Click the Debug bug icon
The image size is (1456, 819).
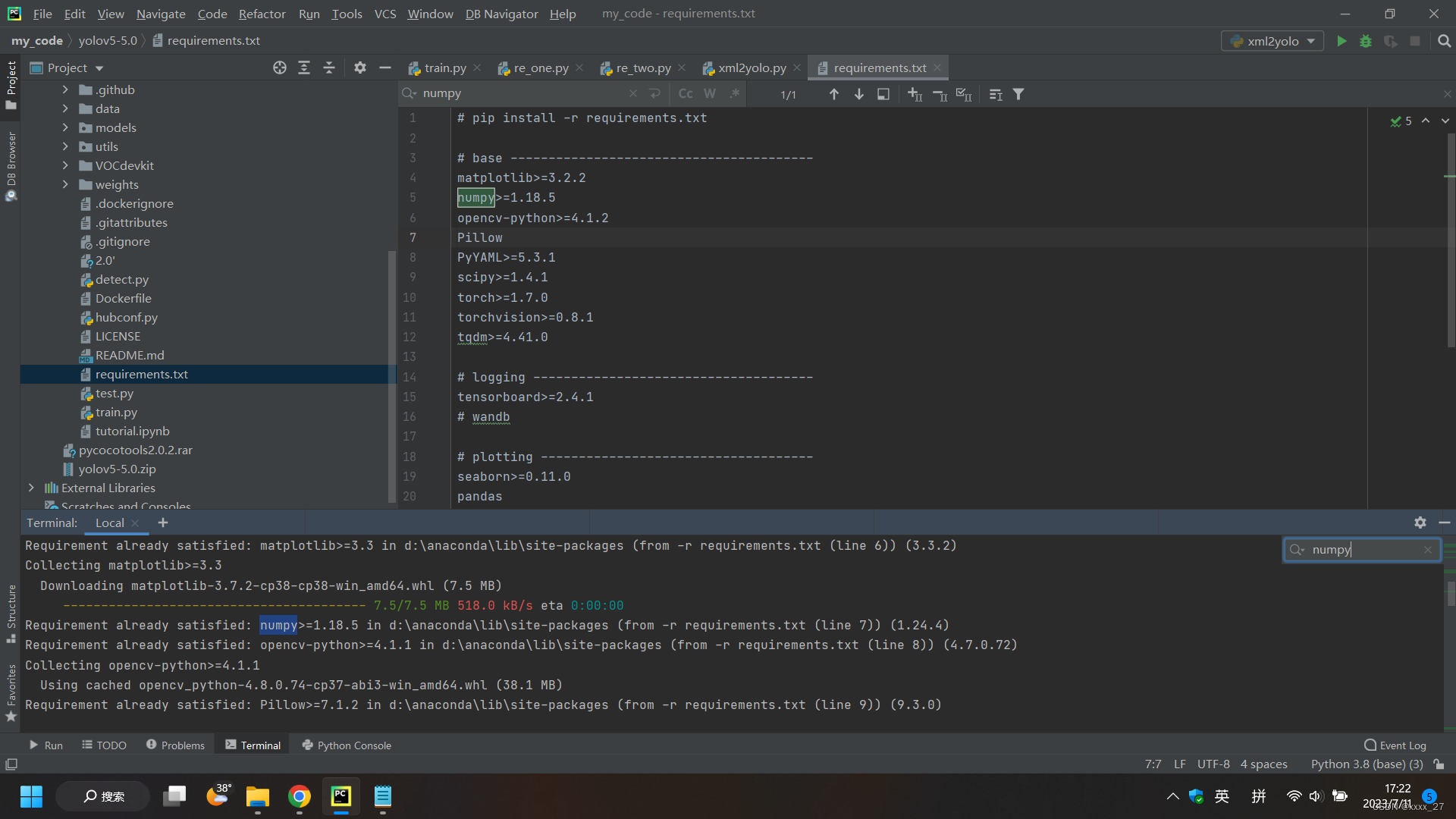click(x=1366, y=41)
